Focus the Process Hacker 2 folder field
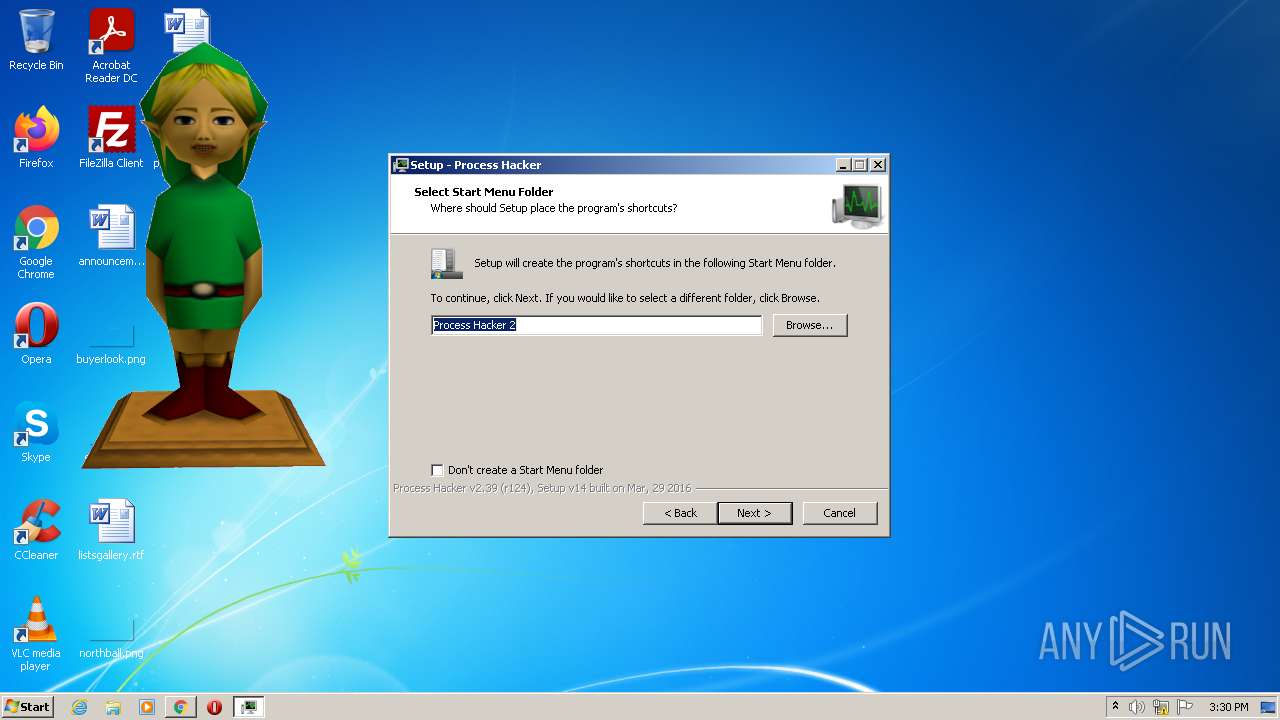Screen dimensions: 1280x720 point(596,325)
